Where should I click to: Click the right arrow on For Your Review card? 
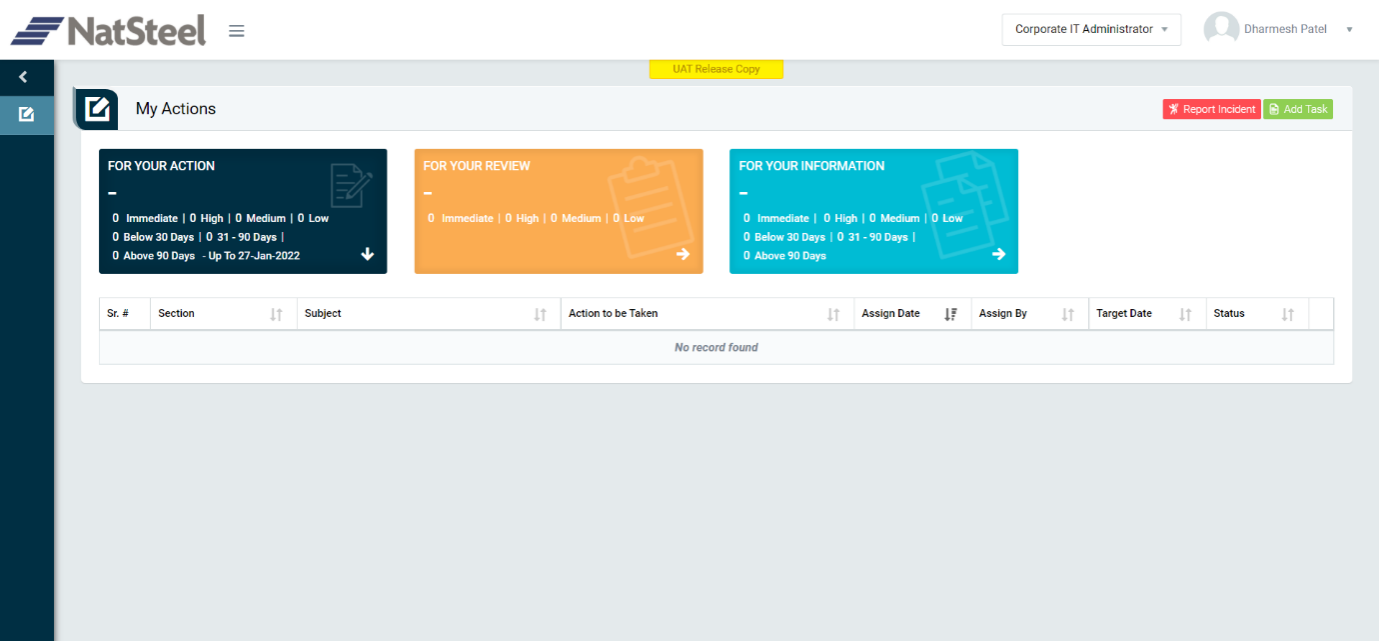[683, 254]
